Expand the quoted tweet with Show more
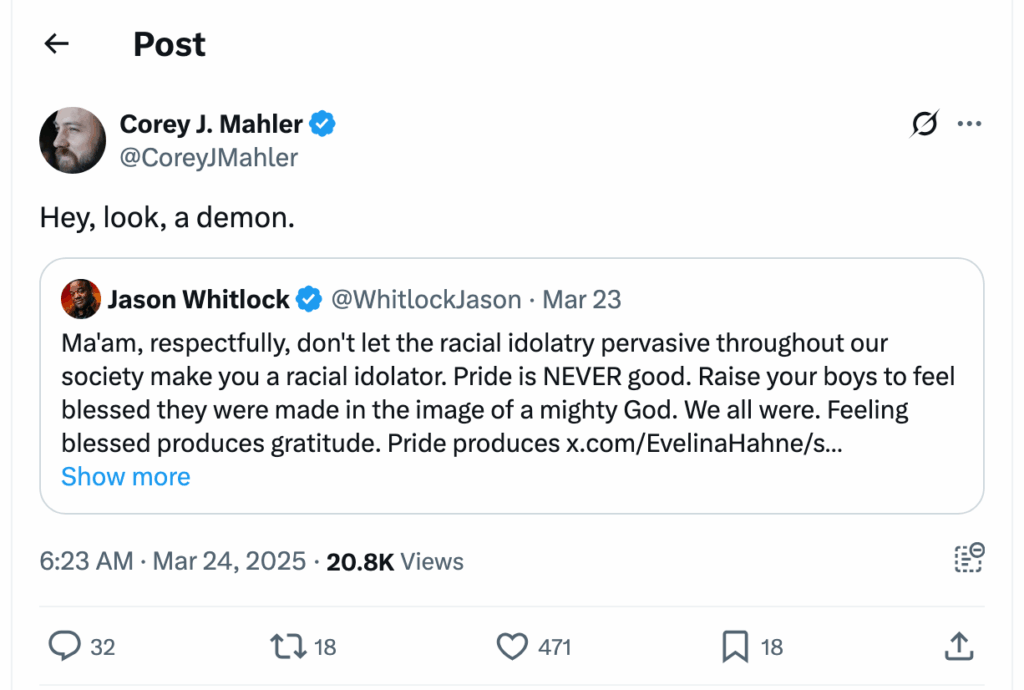The width and height of the screenshot is (1024, 690). coord(125,477)
